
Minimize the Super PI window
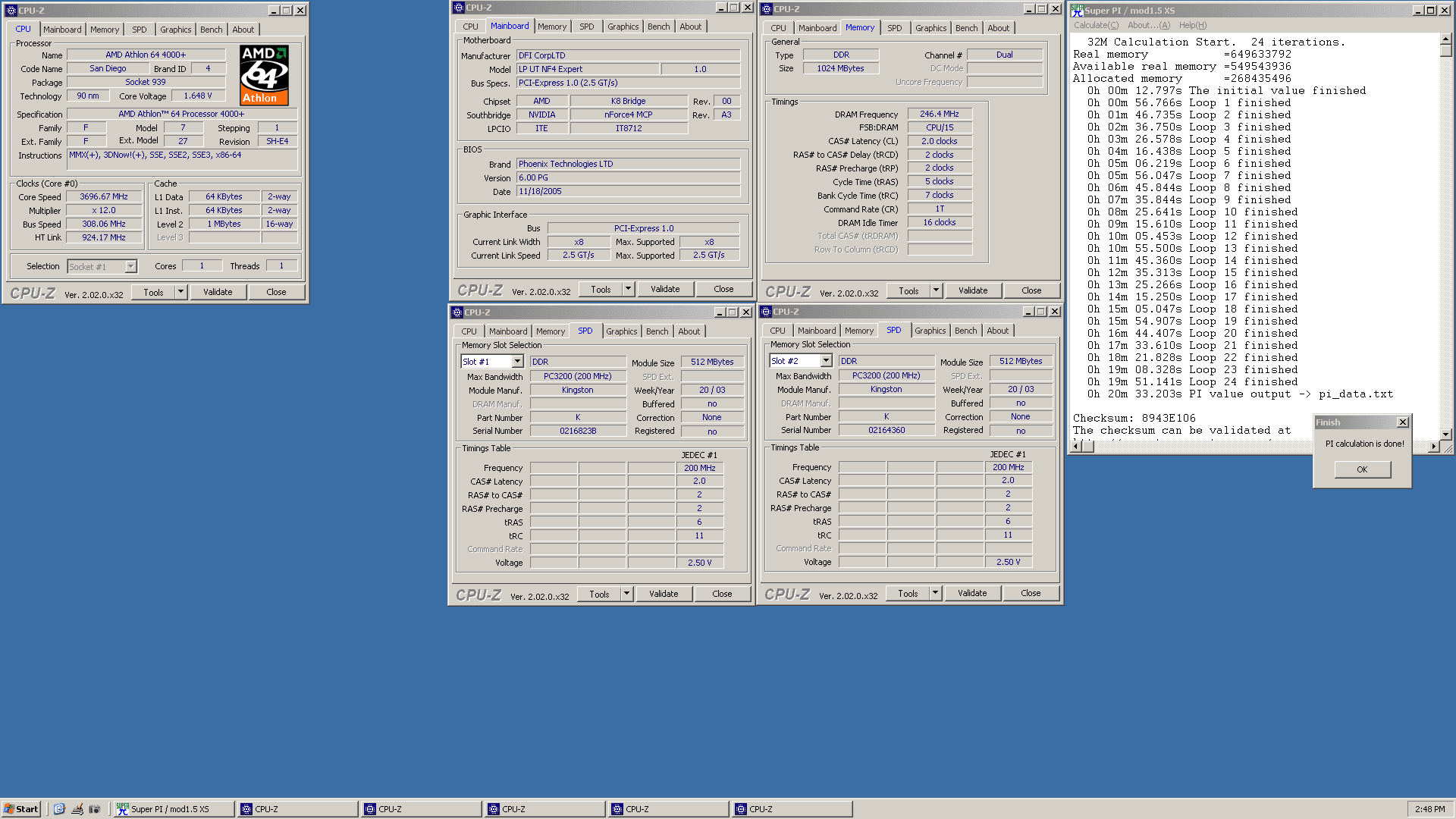coord(1418,11)
